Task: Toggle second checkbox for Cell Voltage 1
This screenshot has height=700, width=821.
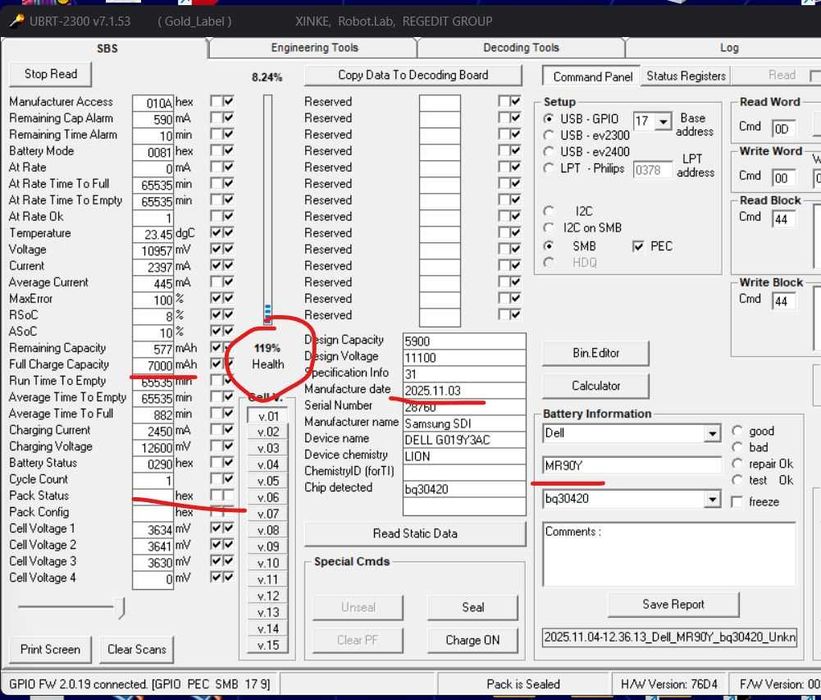Action: tap(228, 528)
